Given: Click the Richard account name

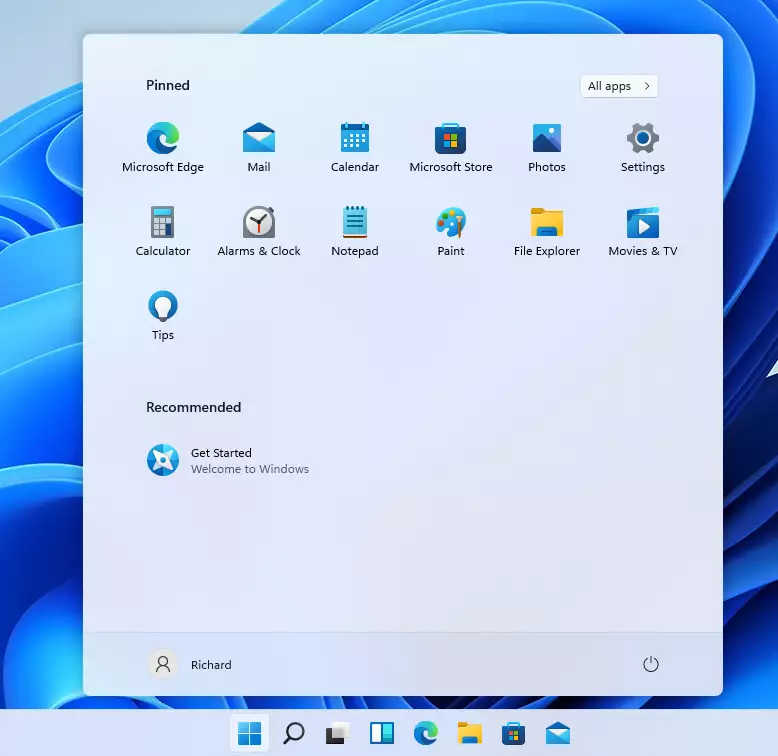Looking at the screenshot, I should (211, 665).
